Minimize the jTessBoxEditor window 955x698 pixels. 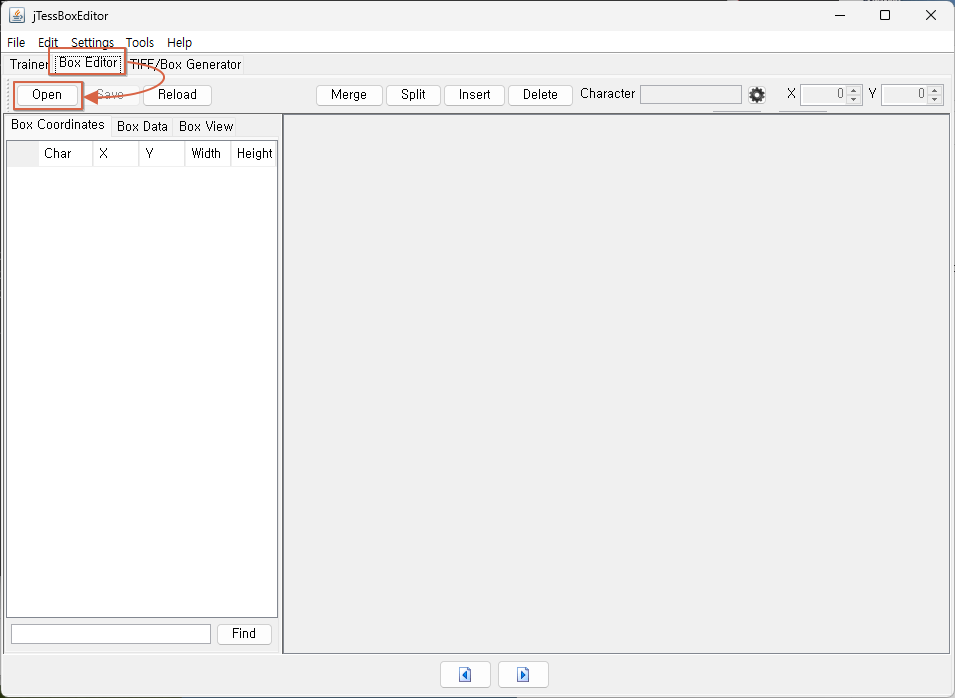(840, 15)
